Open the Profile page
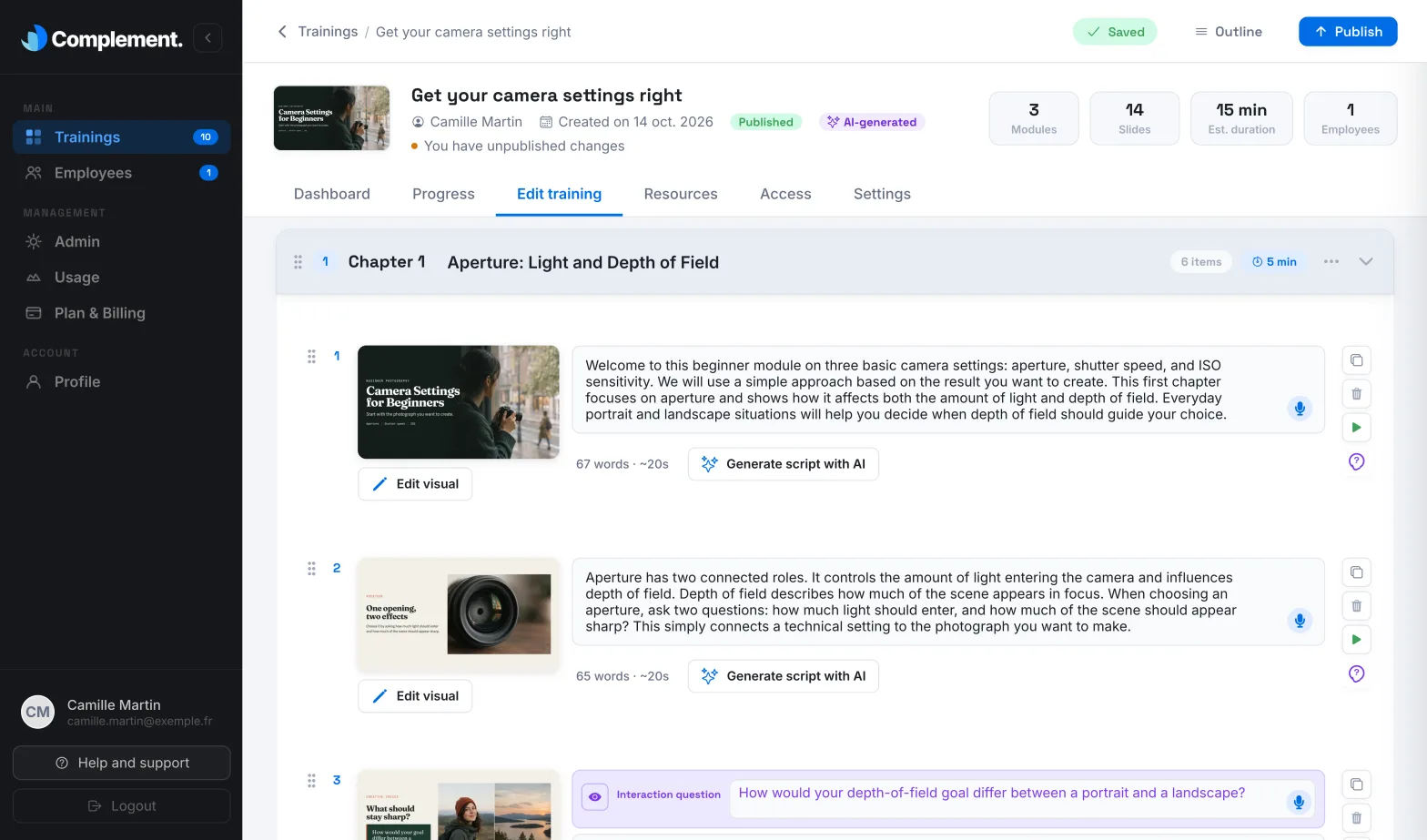This screenshot has width=1427, height=840. click(x=122, y=382)
